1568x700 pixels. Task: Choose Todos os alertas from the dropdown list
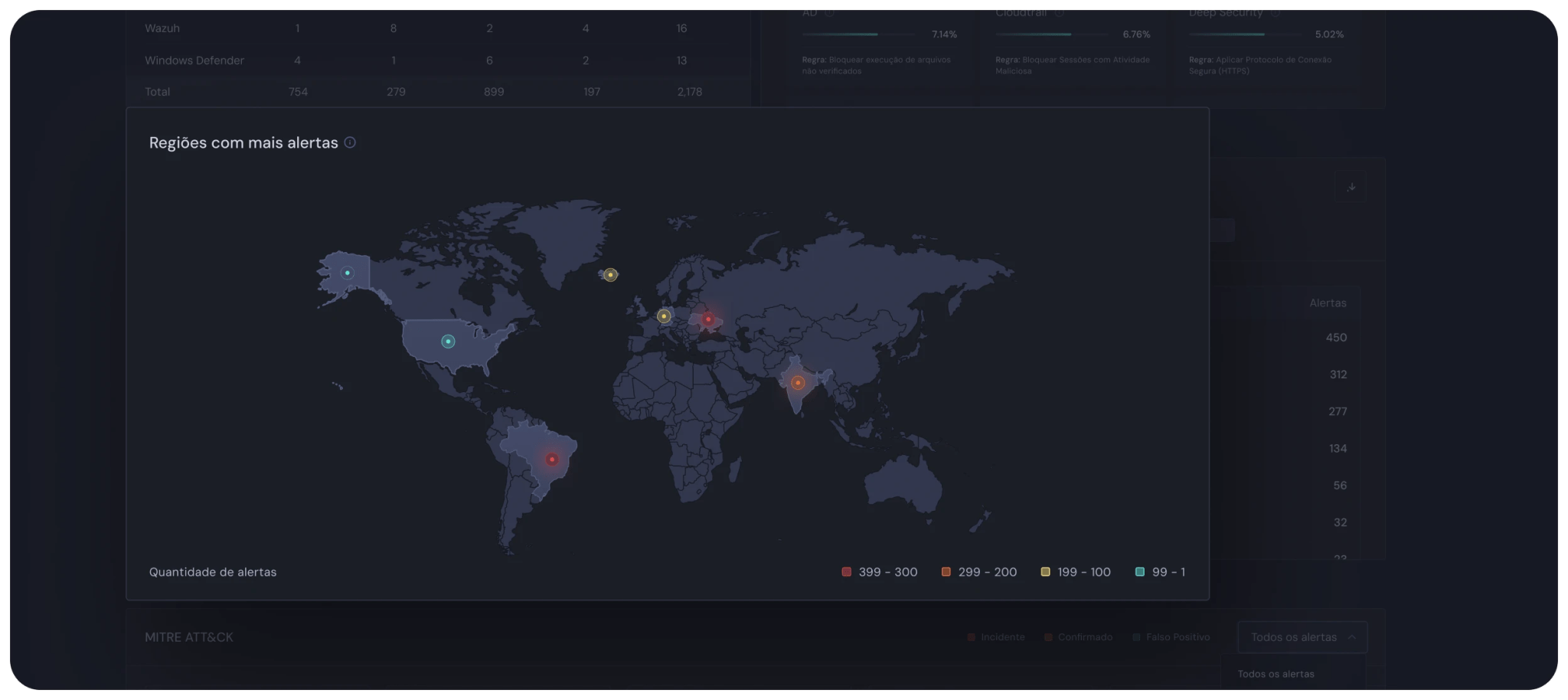[x=1276, y=674]
